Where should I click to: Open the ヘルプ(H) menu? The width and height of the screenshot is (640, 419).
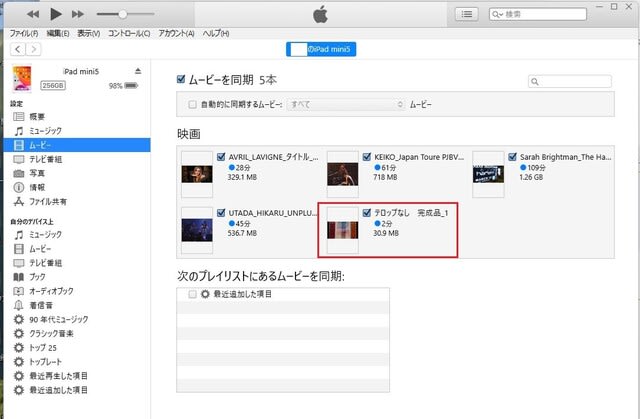click(x=216, y=33)
